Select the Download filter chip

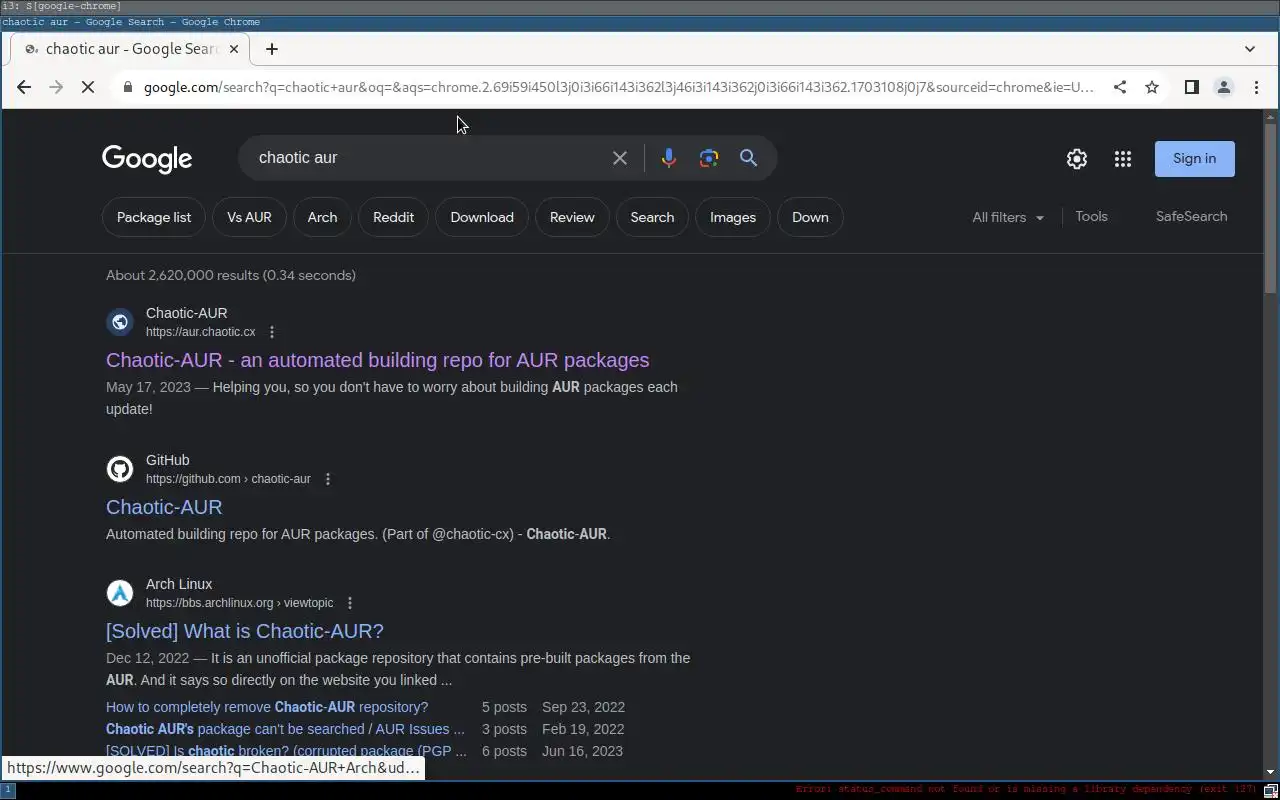tap(482, 217)
